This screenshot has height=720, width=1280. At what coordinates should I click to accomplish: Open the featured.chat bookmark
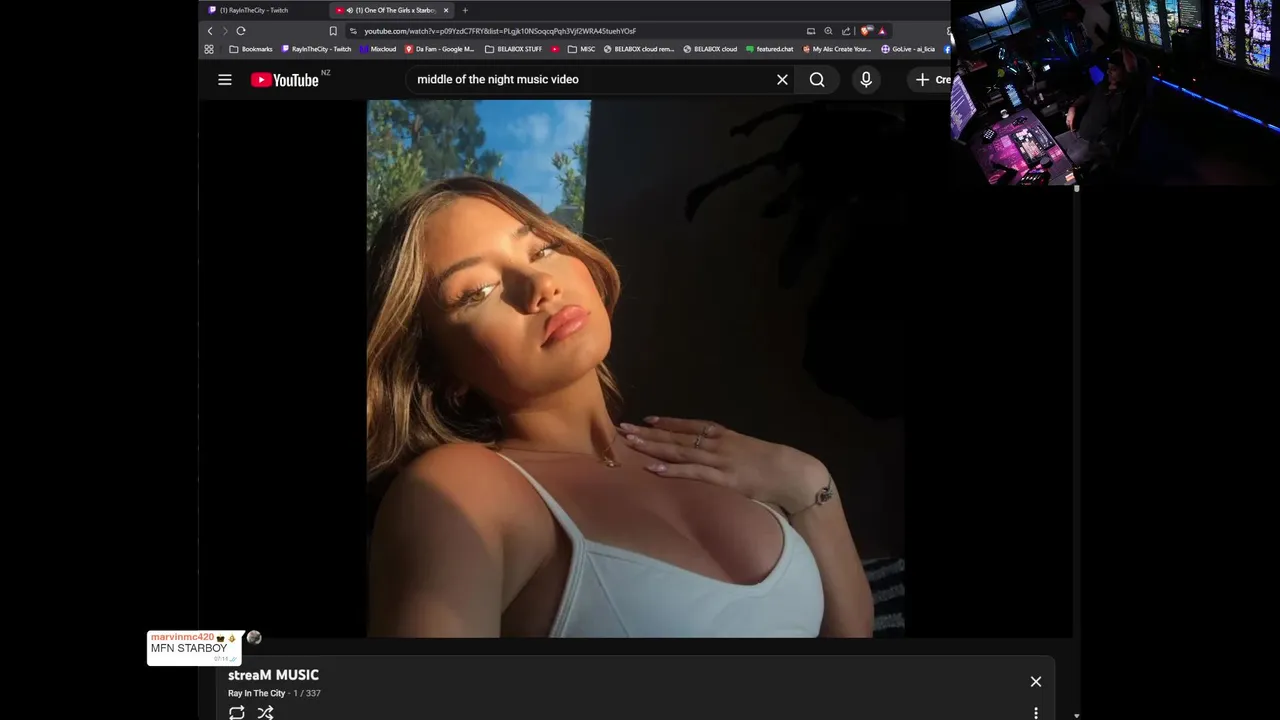coord(769,49)
